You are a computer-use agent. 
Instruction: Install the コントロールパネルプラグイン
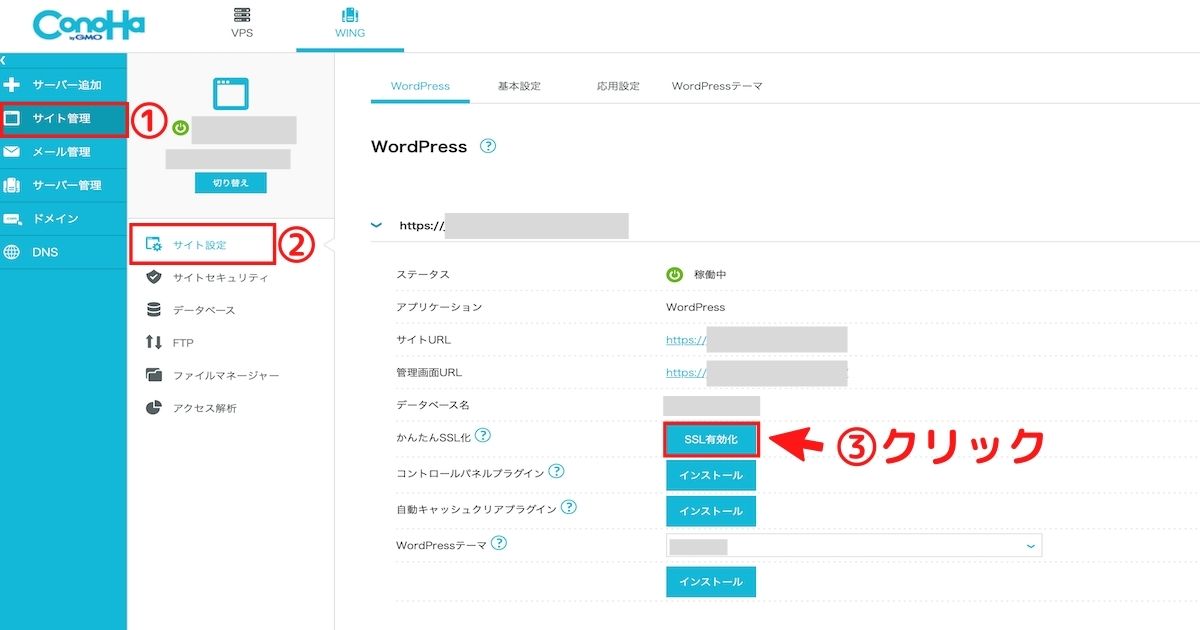pyautogui.click(x=711, y=475)
